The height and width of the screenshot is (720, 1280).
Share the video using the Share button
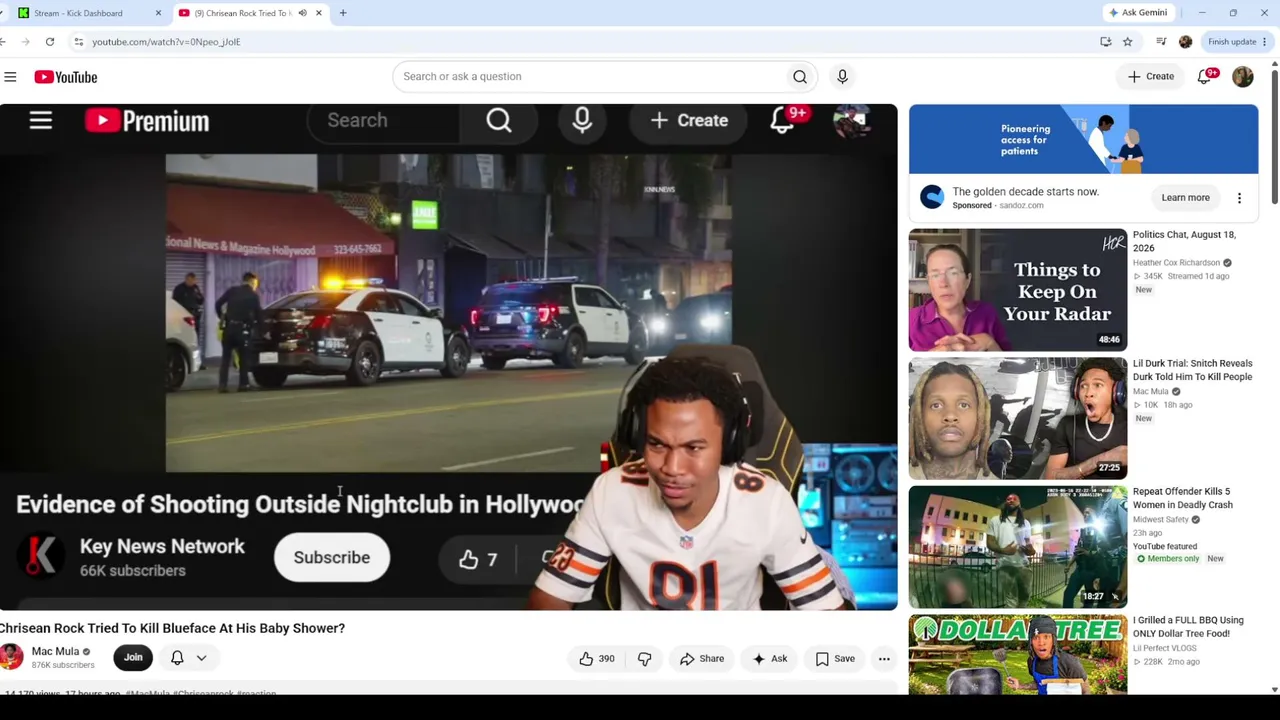click(x=702, y=658)
